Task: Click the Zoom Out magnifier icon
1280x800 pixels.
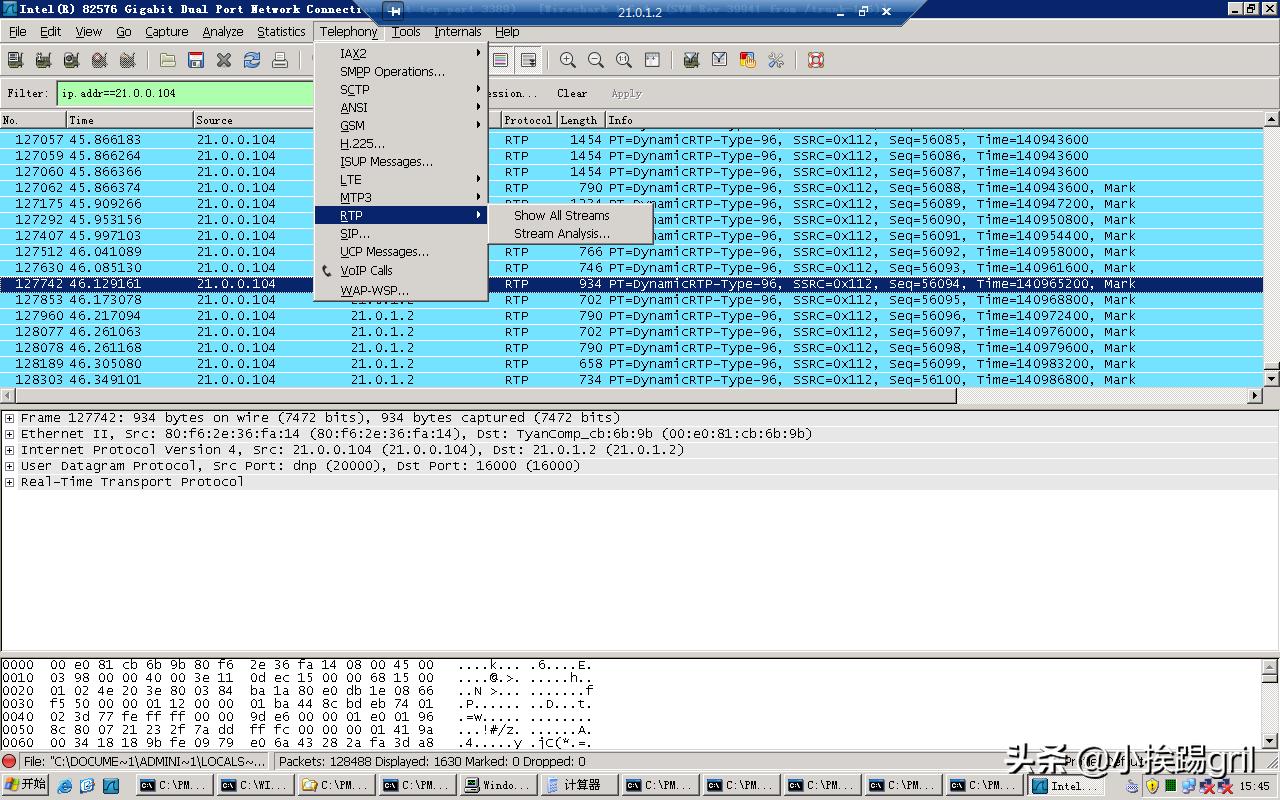Action: pyautogui.click(x=596, y=61)
